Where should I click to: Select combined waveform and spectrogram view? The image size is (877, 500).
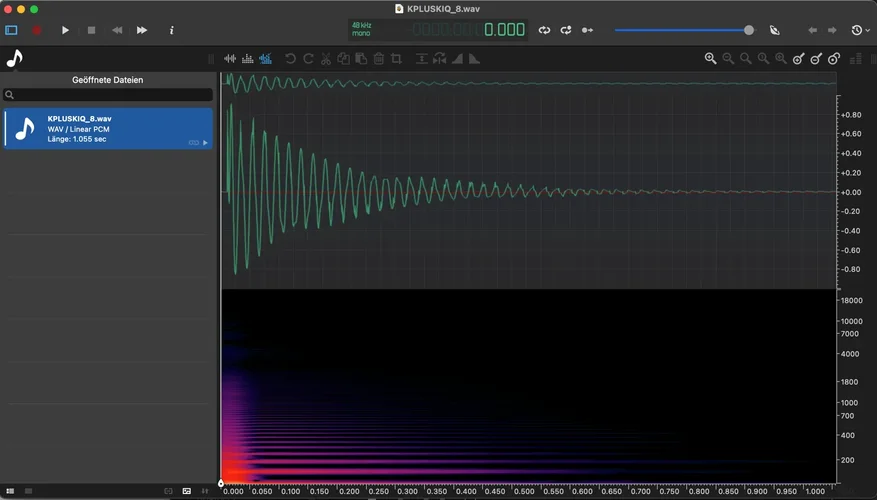pyautogui.click(x=265, y=59)
